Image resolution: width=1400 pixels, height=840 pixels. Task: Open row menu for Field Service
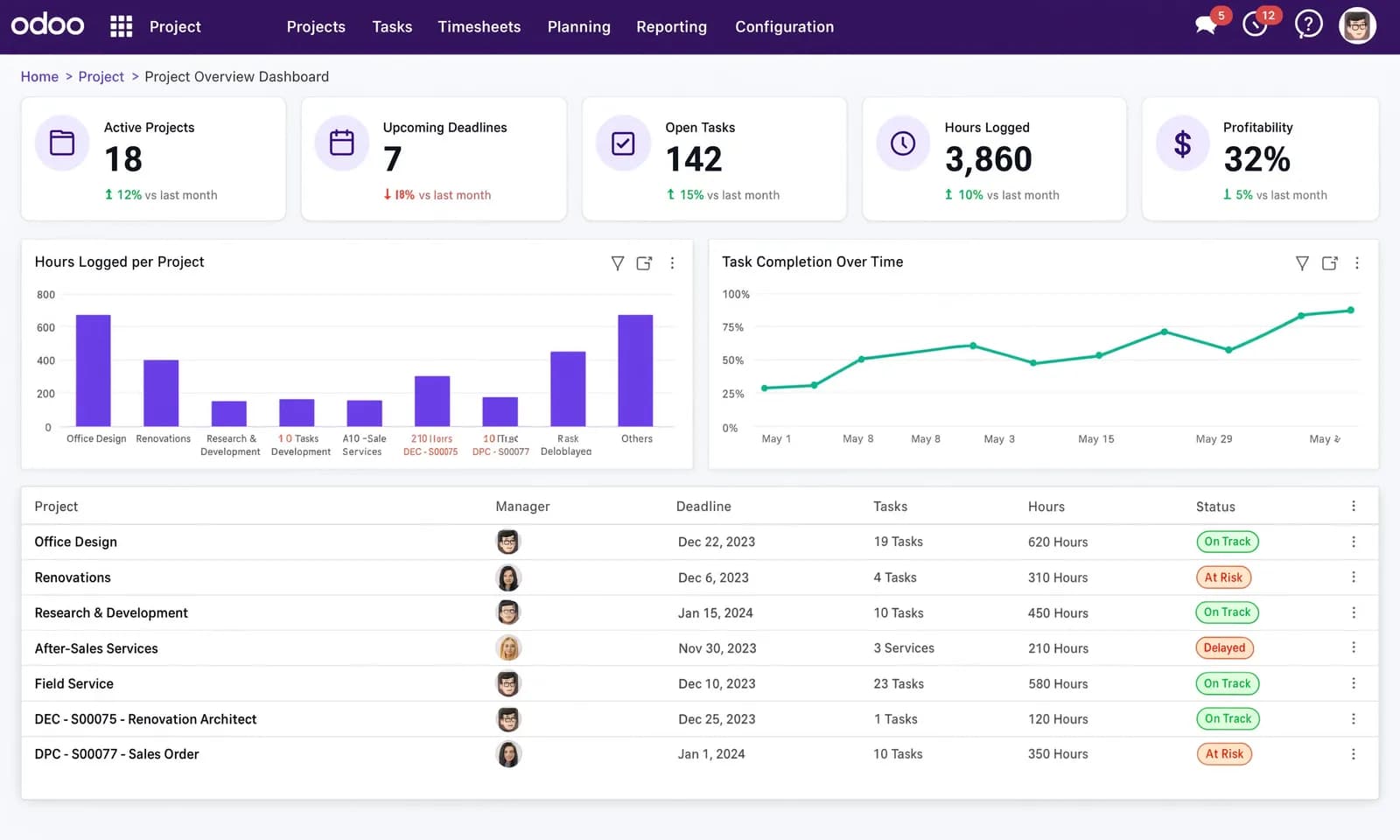point(1354,682)
